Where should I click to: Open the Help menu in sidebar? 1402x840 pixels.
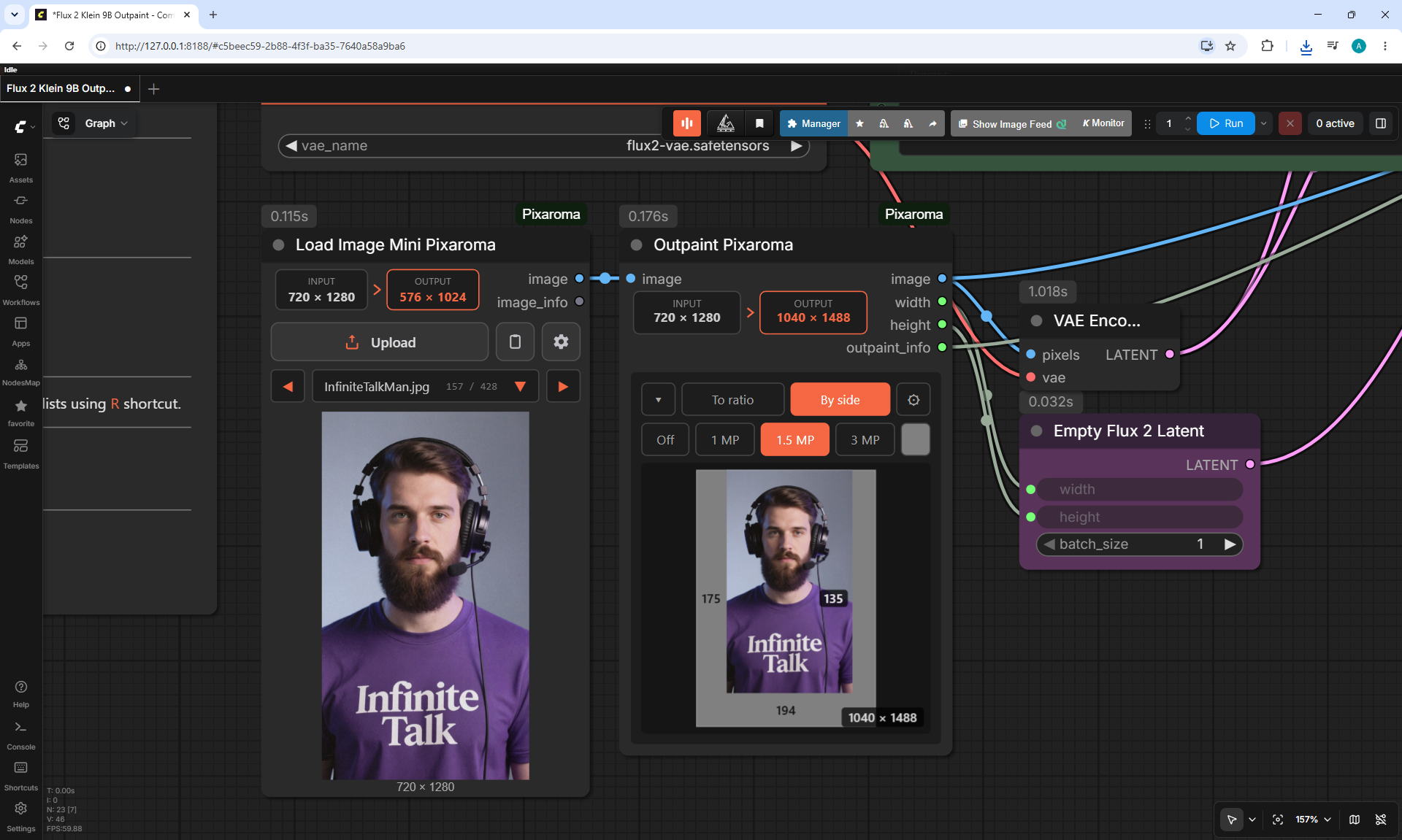21,694
